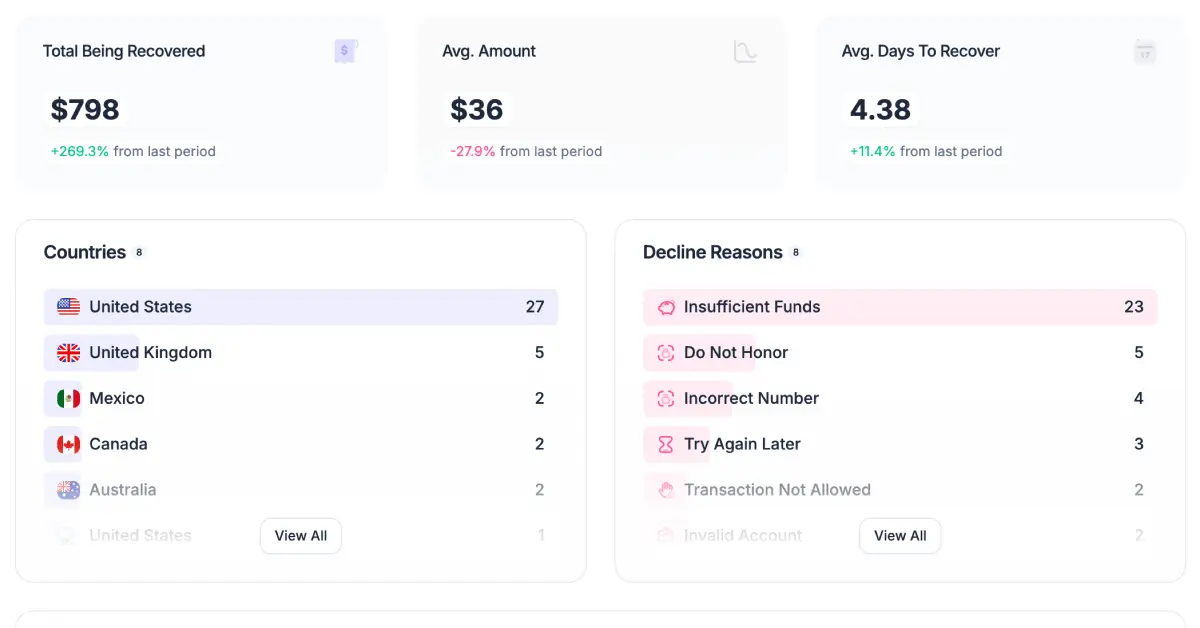Click the Decline Reasons count badge
The width and height of the screenshot is (1200, 628).
coord(796,253)
